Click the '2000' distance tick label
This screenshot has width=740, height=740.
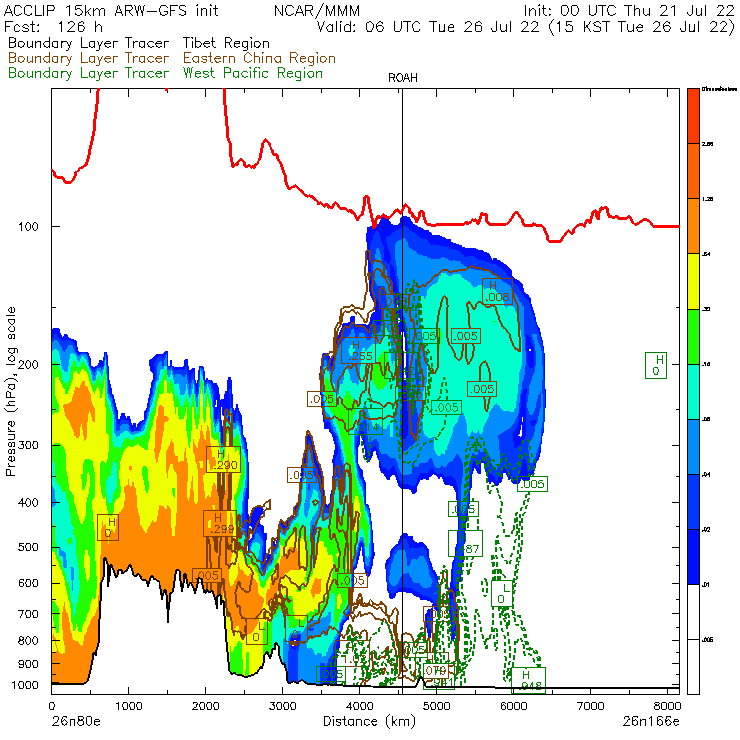coord(205,706)
